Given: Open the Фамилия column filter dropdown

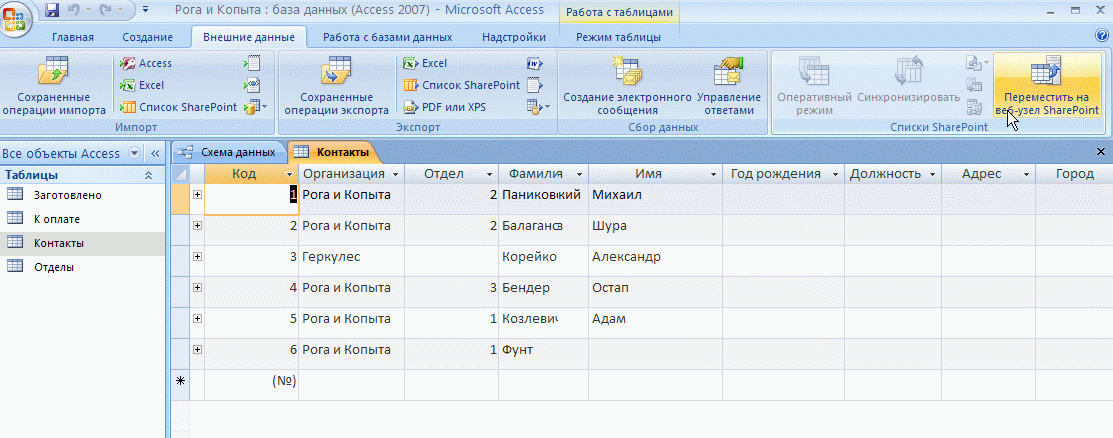Looking at the screenshot, I should click(579, 175).
